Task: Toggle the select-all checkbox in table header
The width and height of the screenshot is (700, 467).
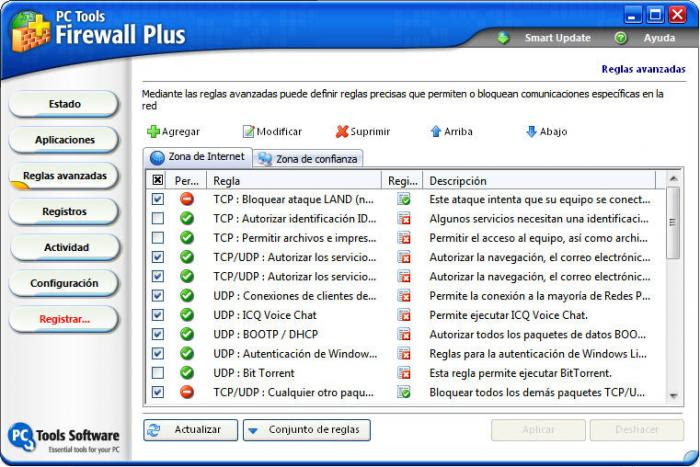Action: point(158,180)
